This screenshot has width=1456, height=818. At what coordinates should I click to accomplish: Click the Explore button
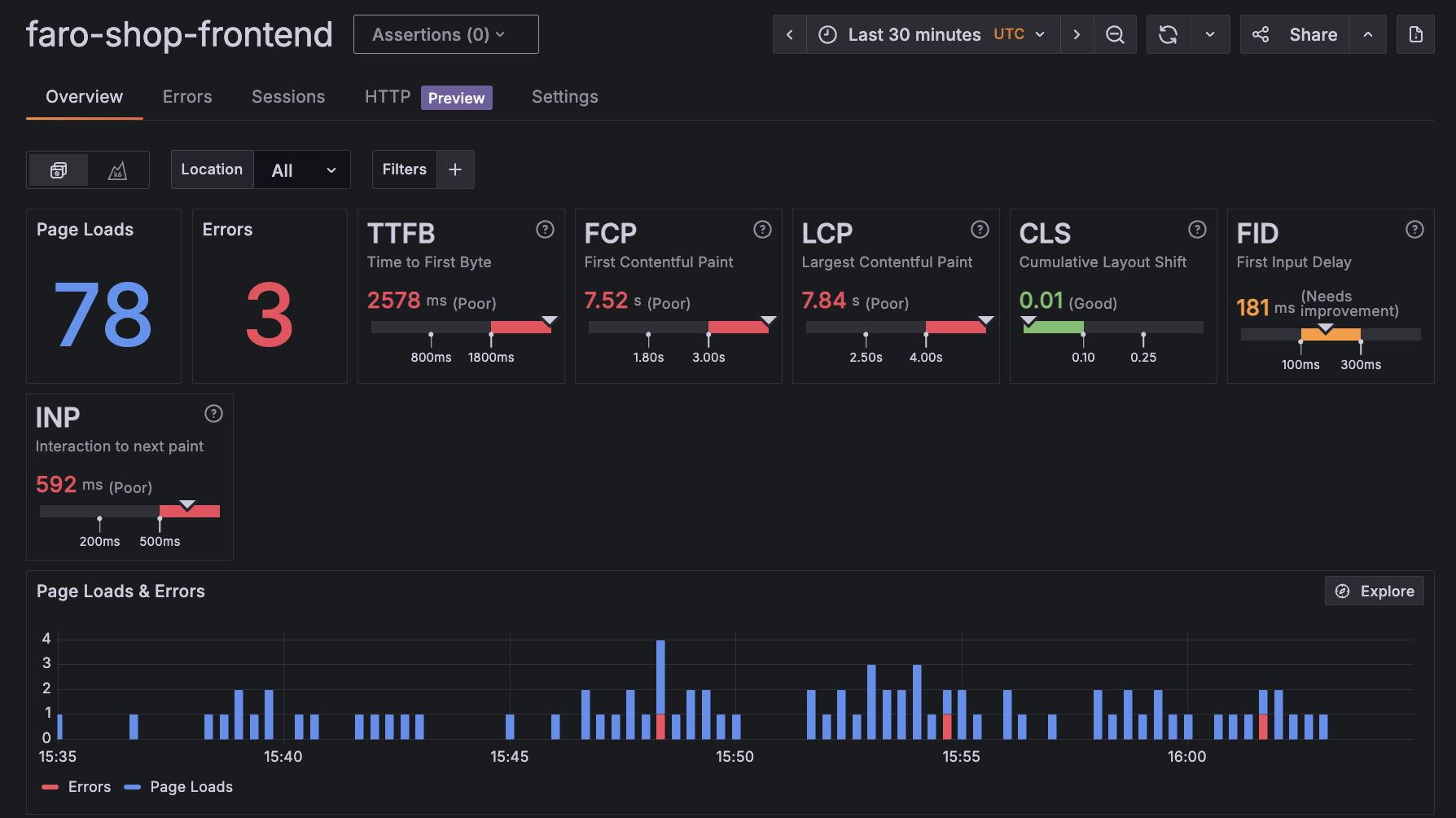click(1374, 592)
